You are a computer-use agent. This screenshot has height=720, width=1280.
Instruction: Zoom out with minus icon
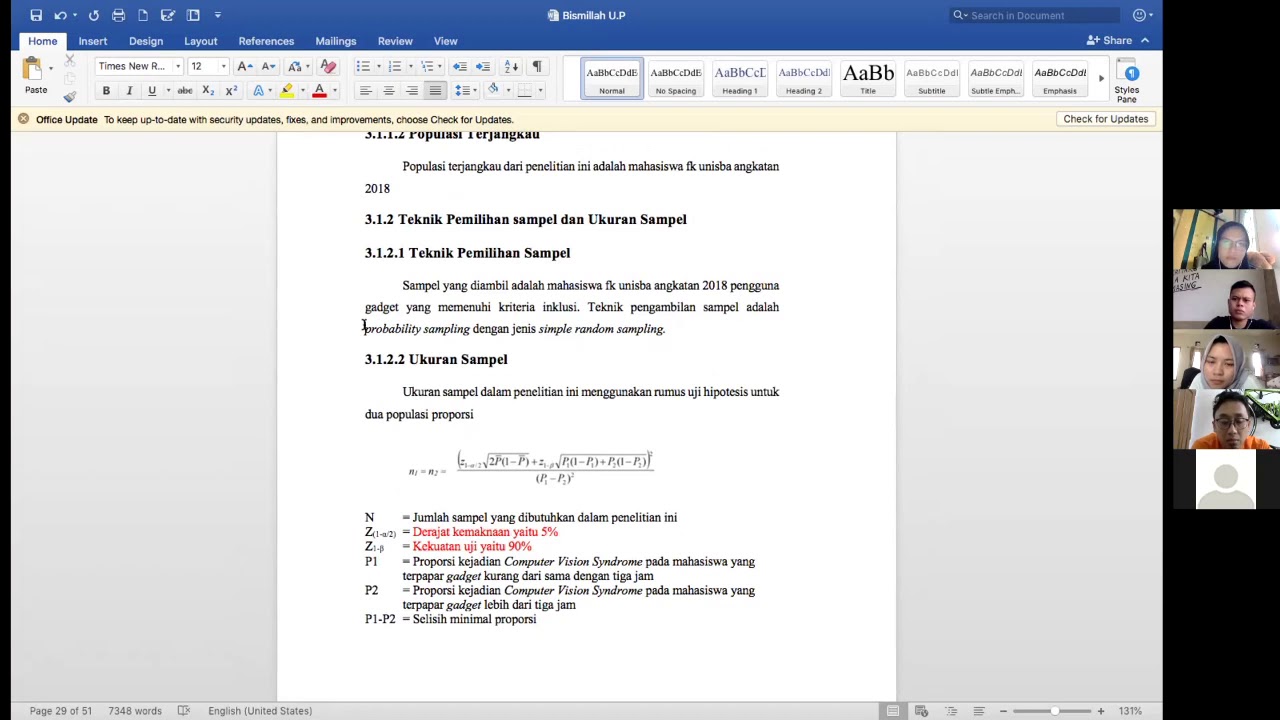click(1003, 711)
